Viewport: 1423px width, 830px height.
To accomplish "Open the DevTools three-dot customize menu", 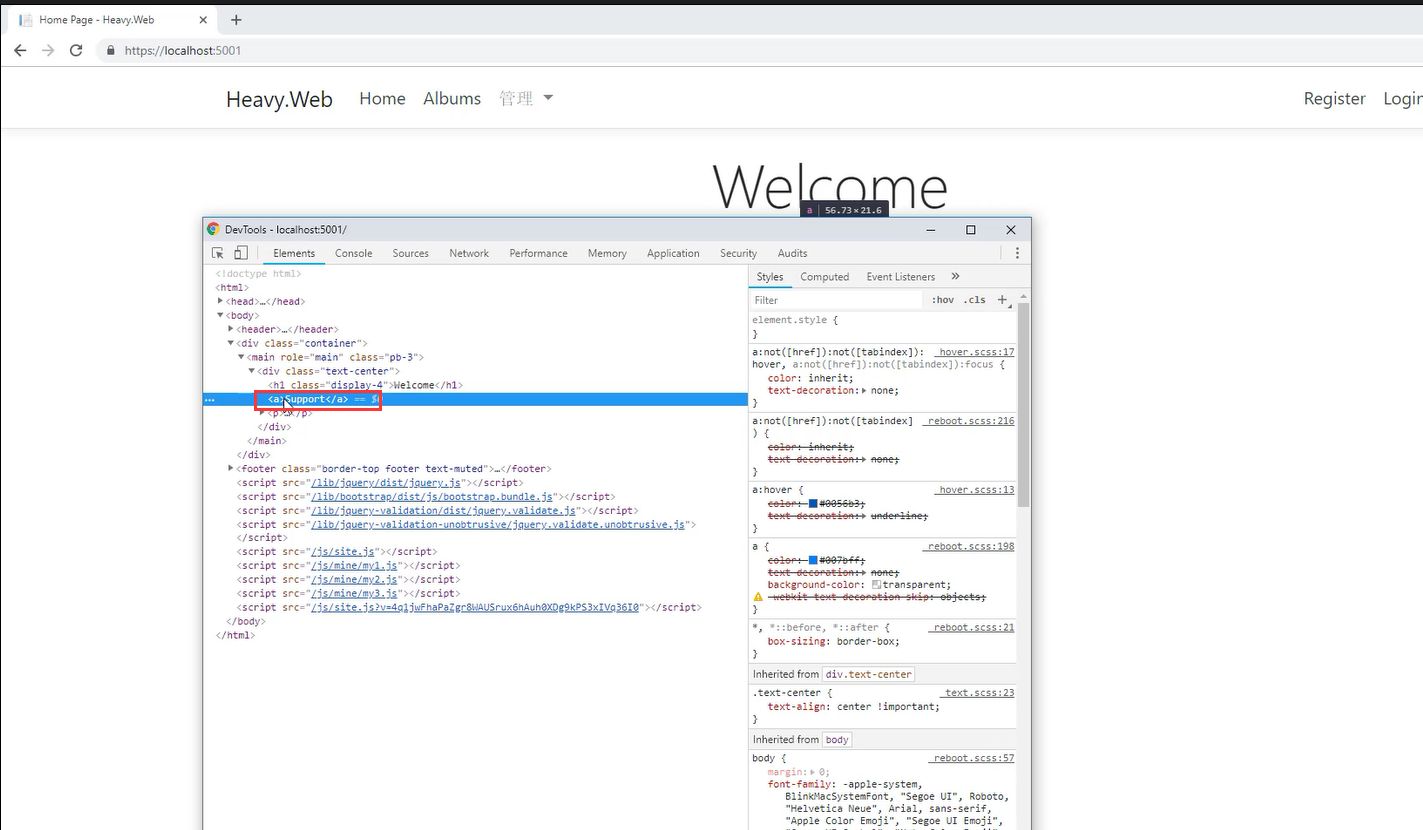I will click(x=1017, y=253).
